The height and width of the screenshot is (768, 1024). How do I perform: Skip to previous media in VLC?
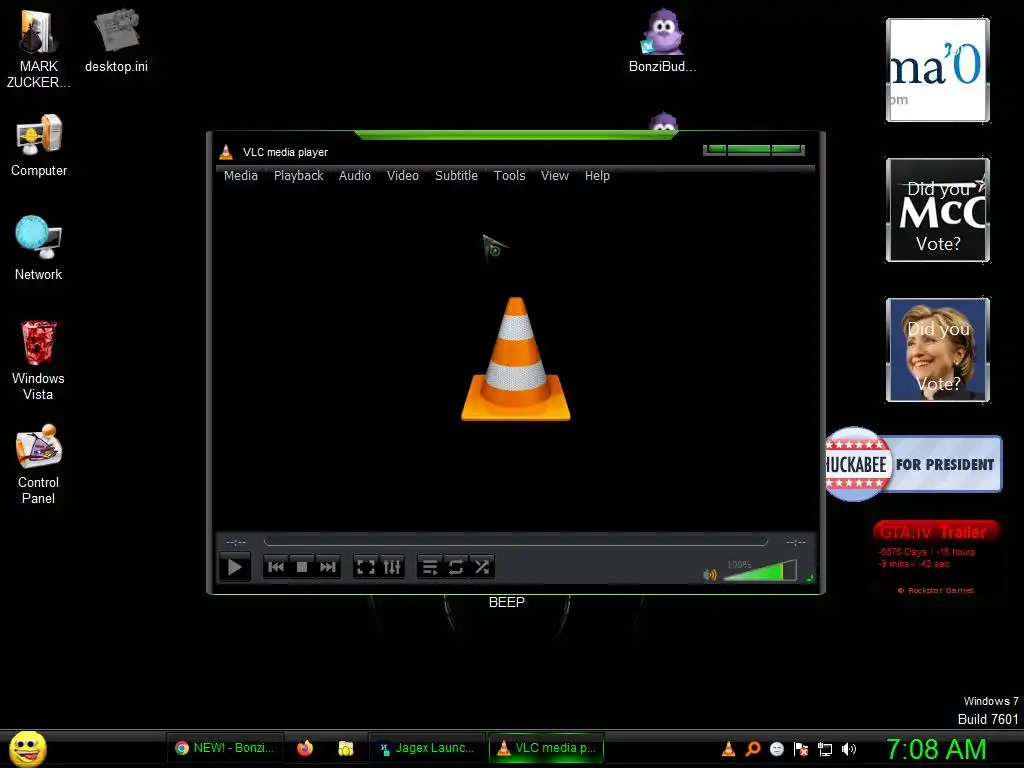click(x=276, y=567)
